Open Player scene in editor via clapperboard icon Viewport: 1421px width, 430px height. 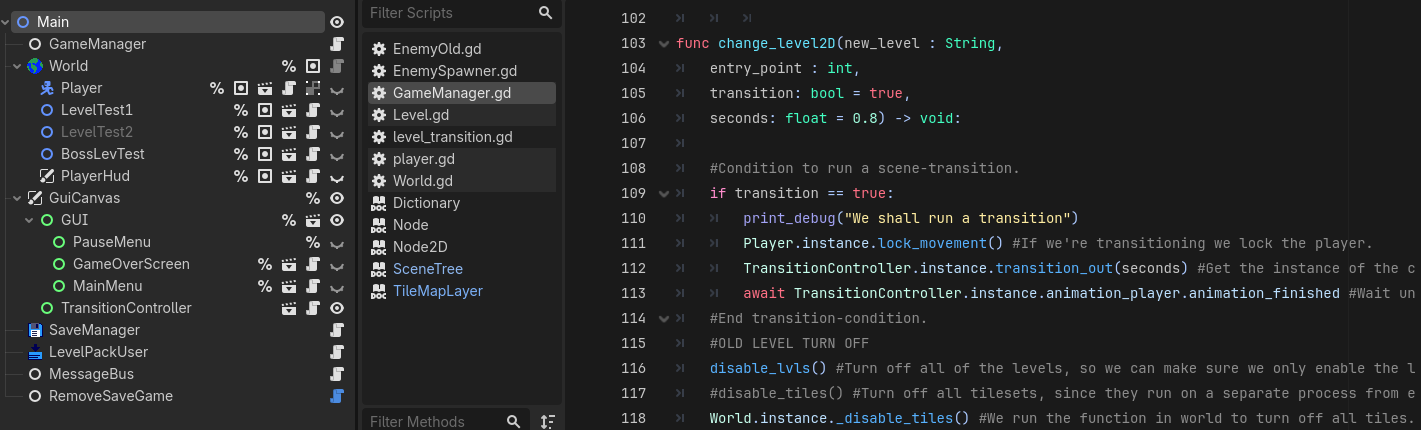click(x=265, y=88)
